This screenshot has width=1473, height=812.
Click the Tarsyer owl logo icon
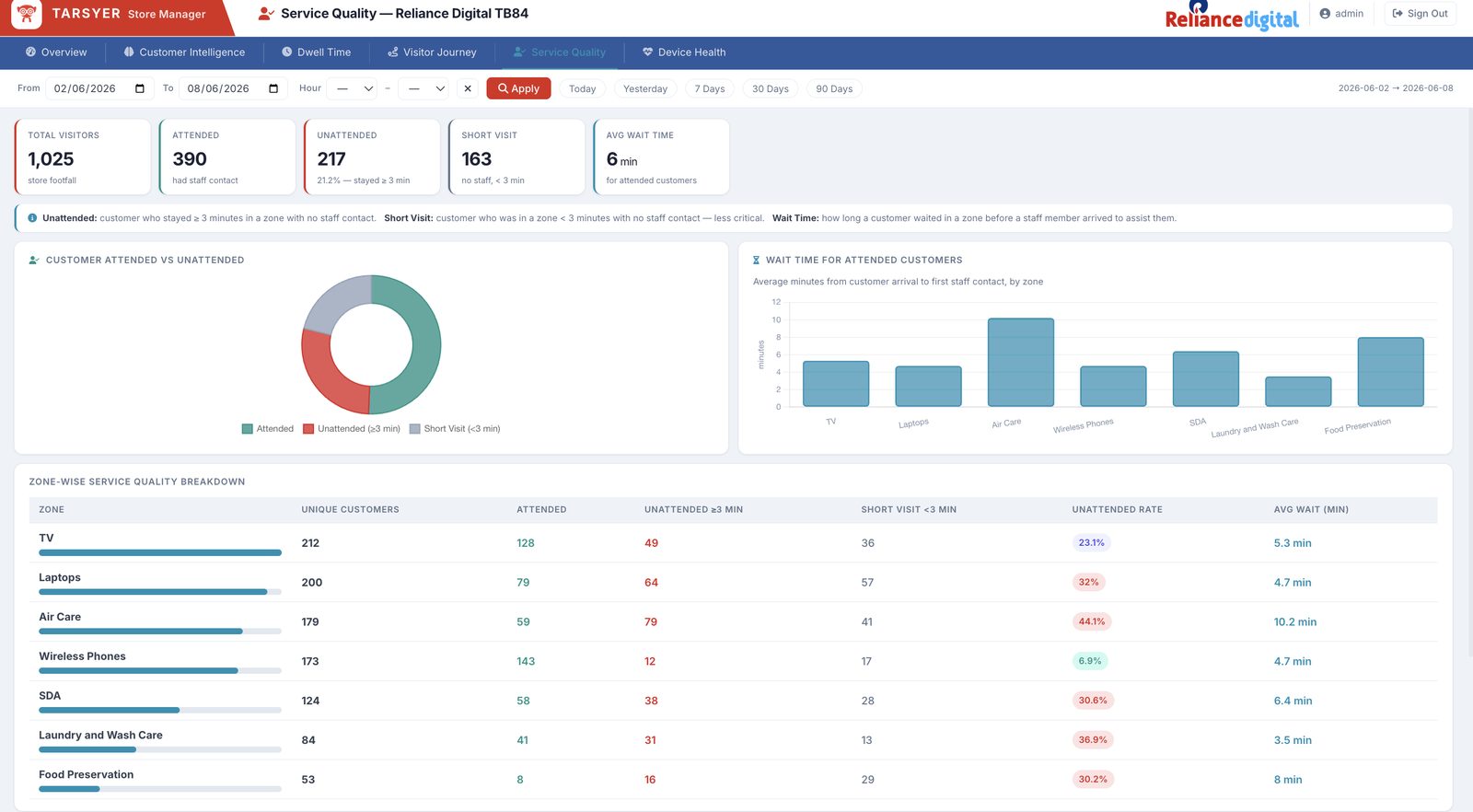(27, 14)
